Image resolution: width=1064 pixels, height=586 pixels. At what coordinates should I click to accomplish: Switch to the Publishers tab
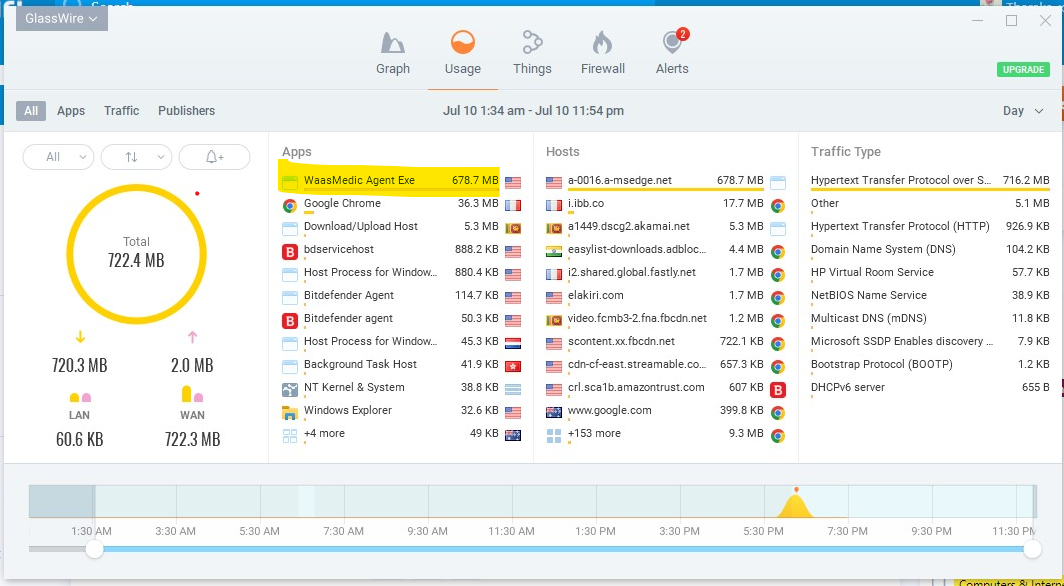click(x=187, y=111)
